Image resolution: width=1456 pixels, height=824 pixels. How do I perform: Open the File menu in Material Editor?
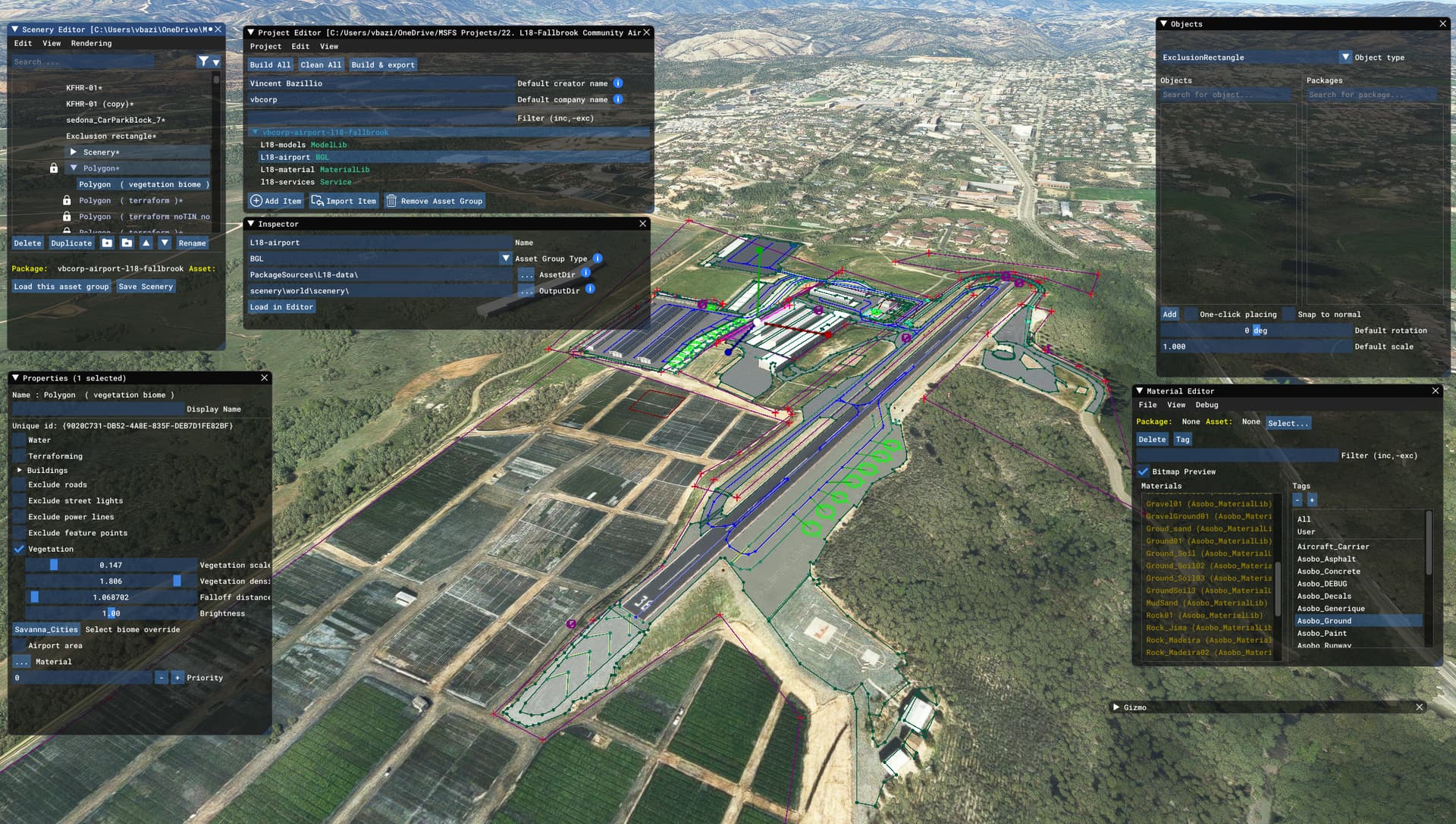[1147, 405]
